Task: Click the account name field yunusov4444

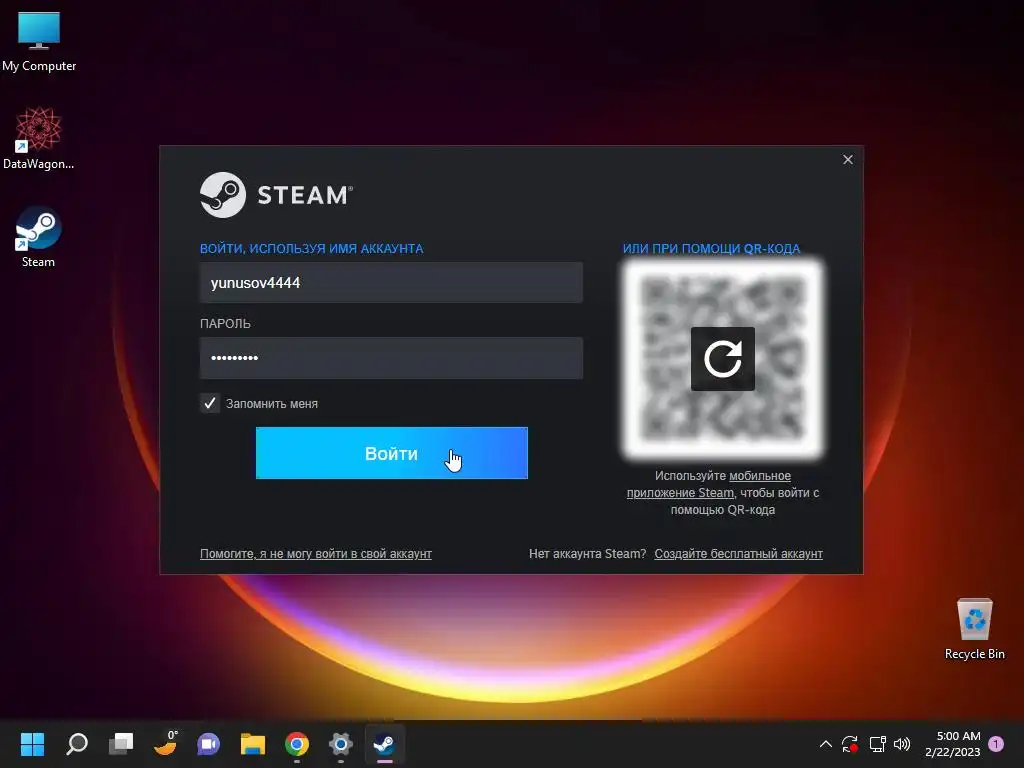Action: [391, 283]
